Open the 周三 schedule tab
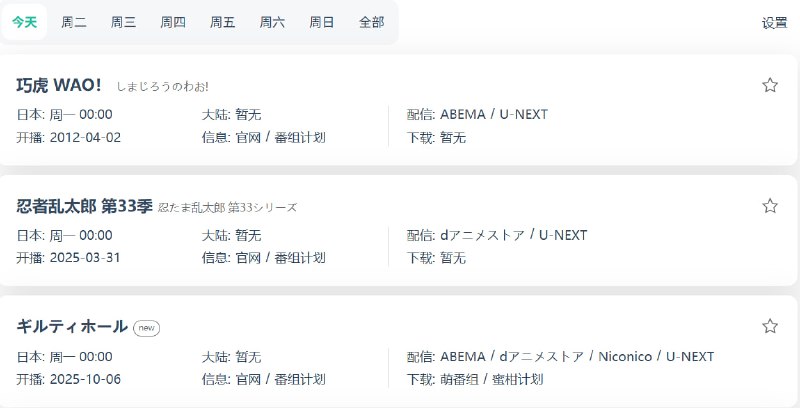Screen dimensions: 800x408 click(123, 22)
